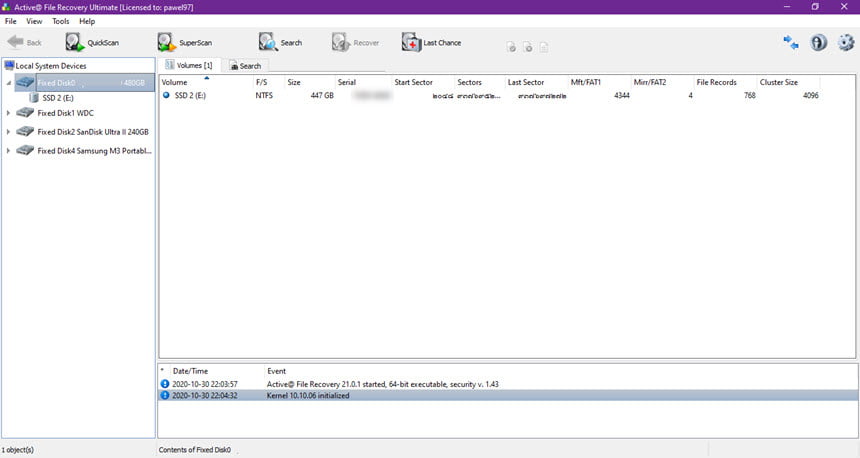Open the info (i) icon
This screenshot has height=458, width=860.
[818, 42]
